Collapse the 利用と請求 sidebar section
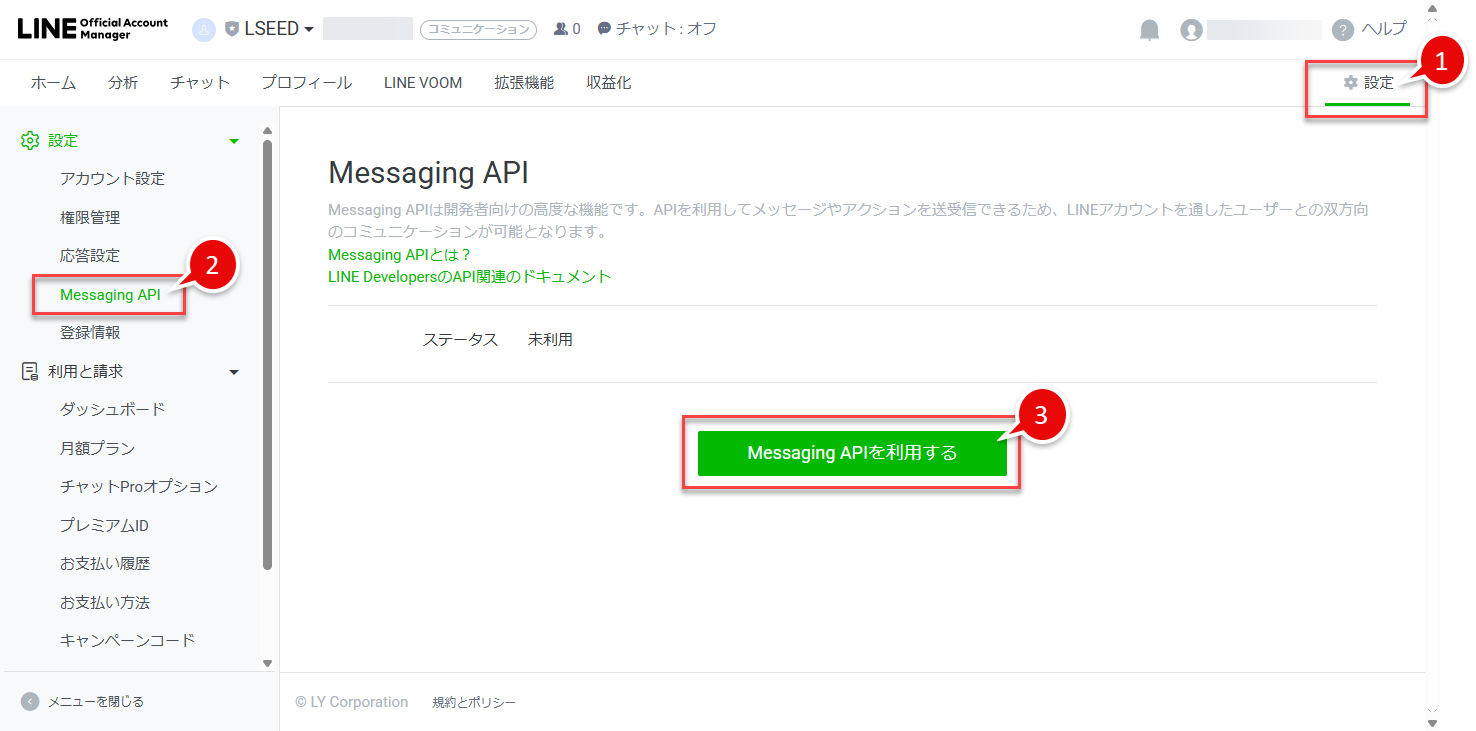Image resolution: width=1476 pixels, height=731 pixels. tap(234, 372)
